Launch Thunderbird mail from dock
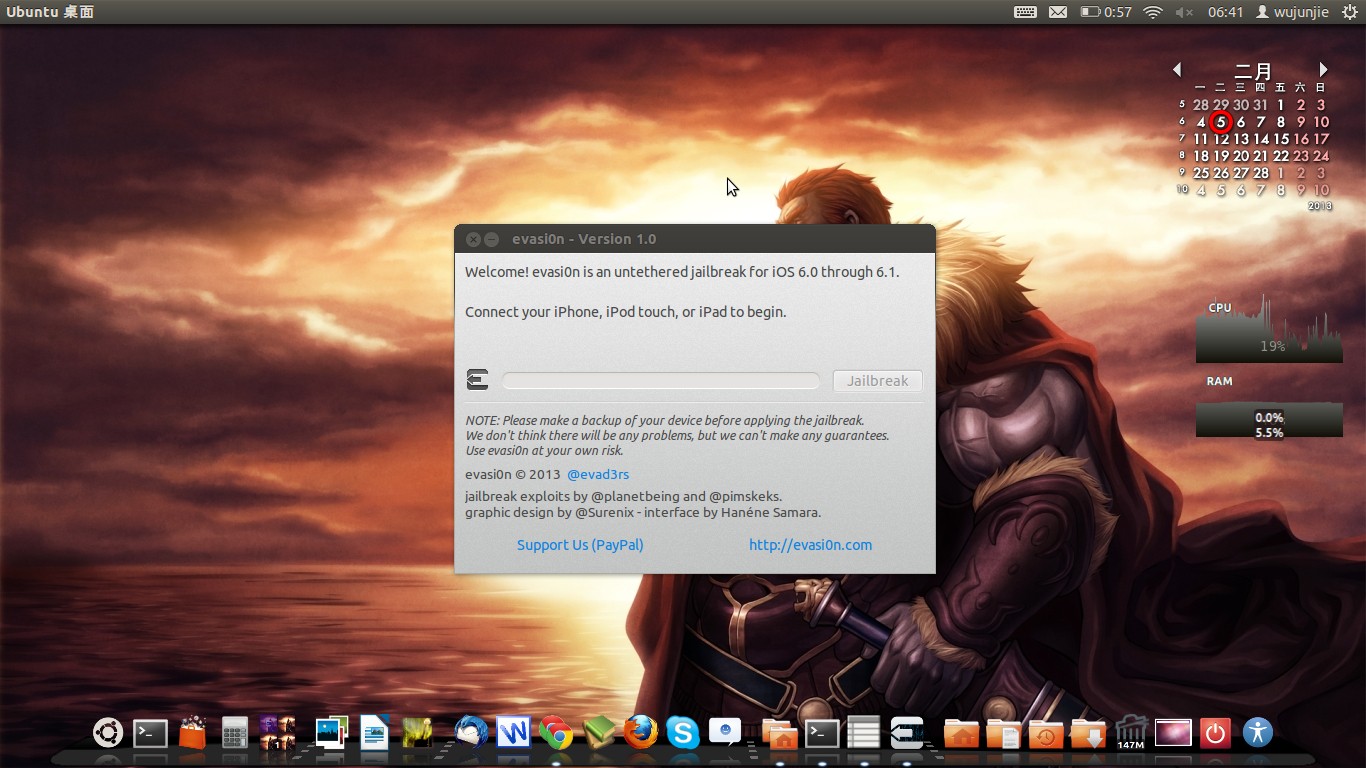This screenshot has width=1366, height=768. [471, 733]
